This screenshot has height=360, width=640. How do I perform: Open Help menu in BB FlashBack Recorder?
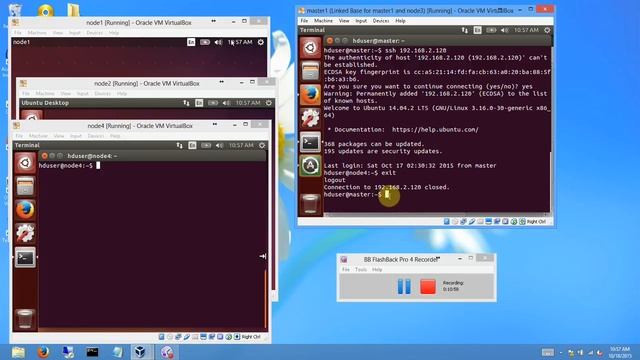point(377,270)
